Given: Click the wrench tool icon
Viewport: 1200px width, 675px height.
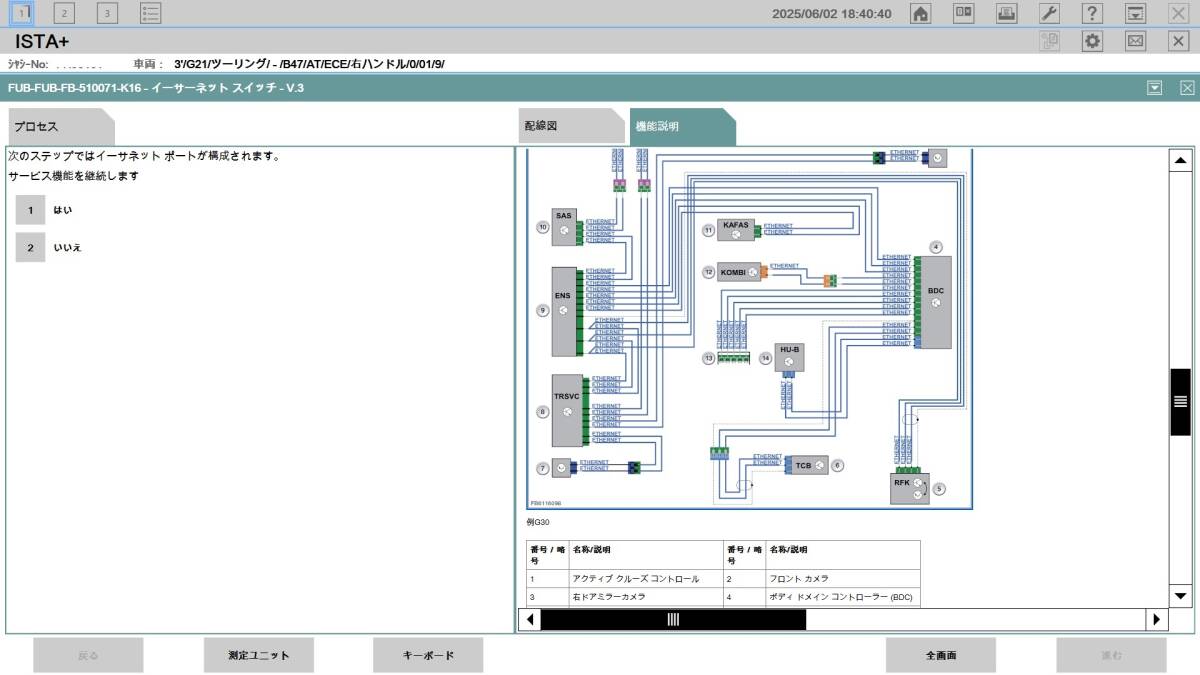Looking at the screenshot, I should click(x=1049, y=13).
